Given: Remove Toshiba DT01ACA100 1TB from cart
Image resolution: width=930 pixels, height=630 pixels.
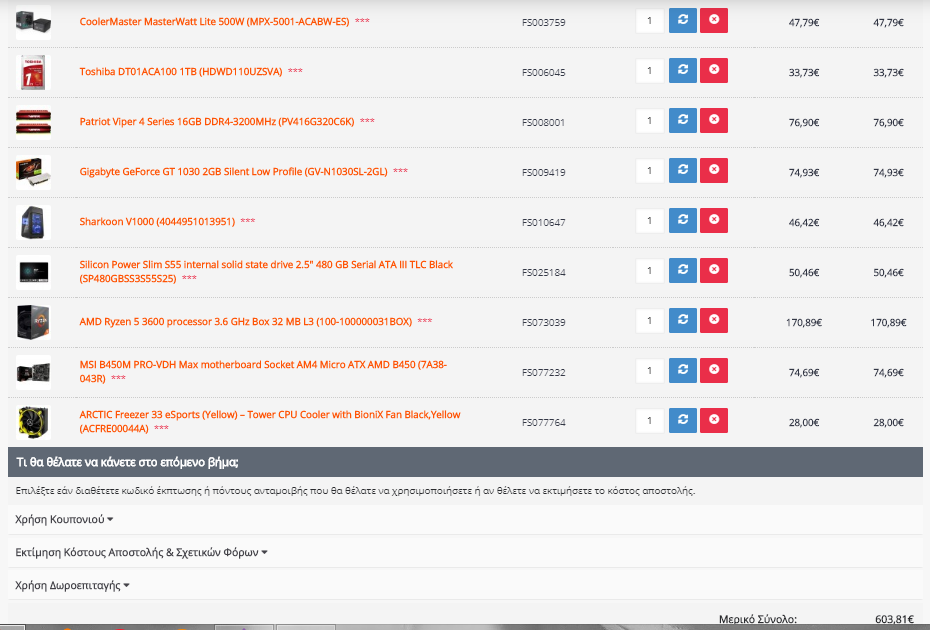Looking at the screenshot, I should click(x=714, y=70).
